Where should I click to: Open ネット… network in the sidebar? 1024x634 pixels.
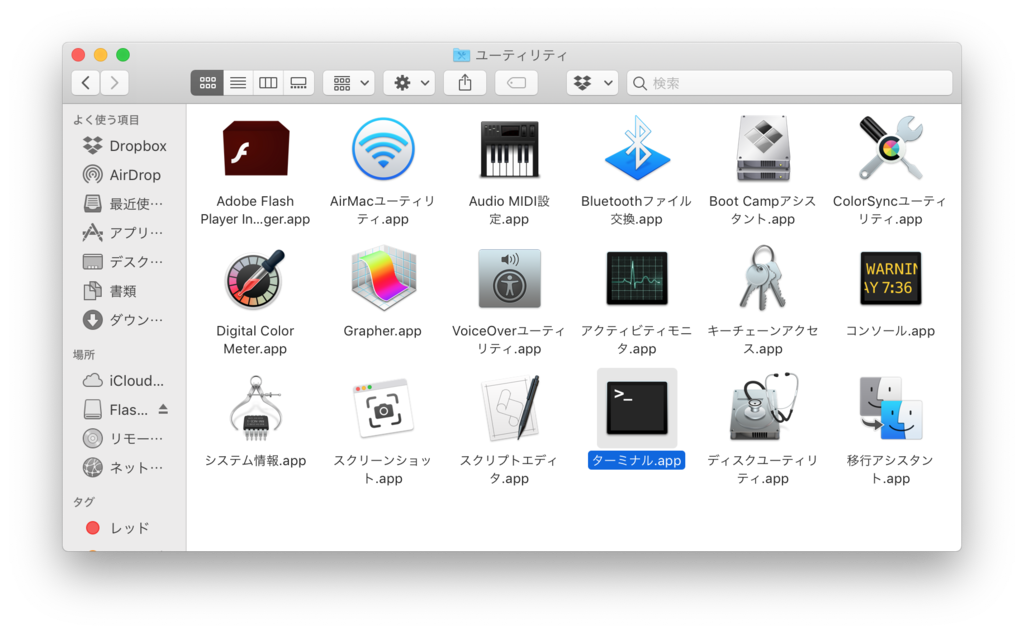click(x=124, y=467)
